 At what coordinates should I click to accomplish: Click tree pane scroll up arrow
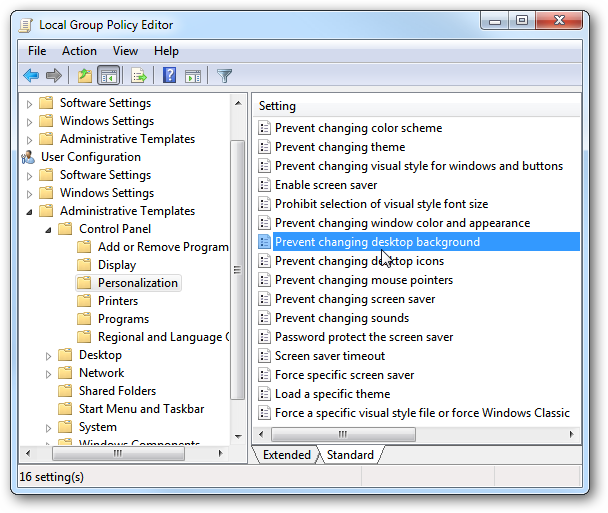[x=238, y=103]
